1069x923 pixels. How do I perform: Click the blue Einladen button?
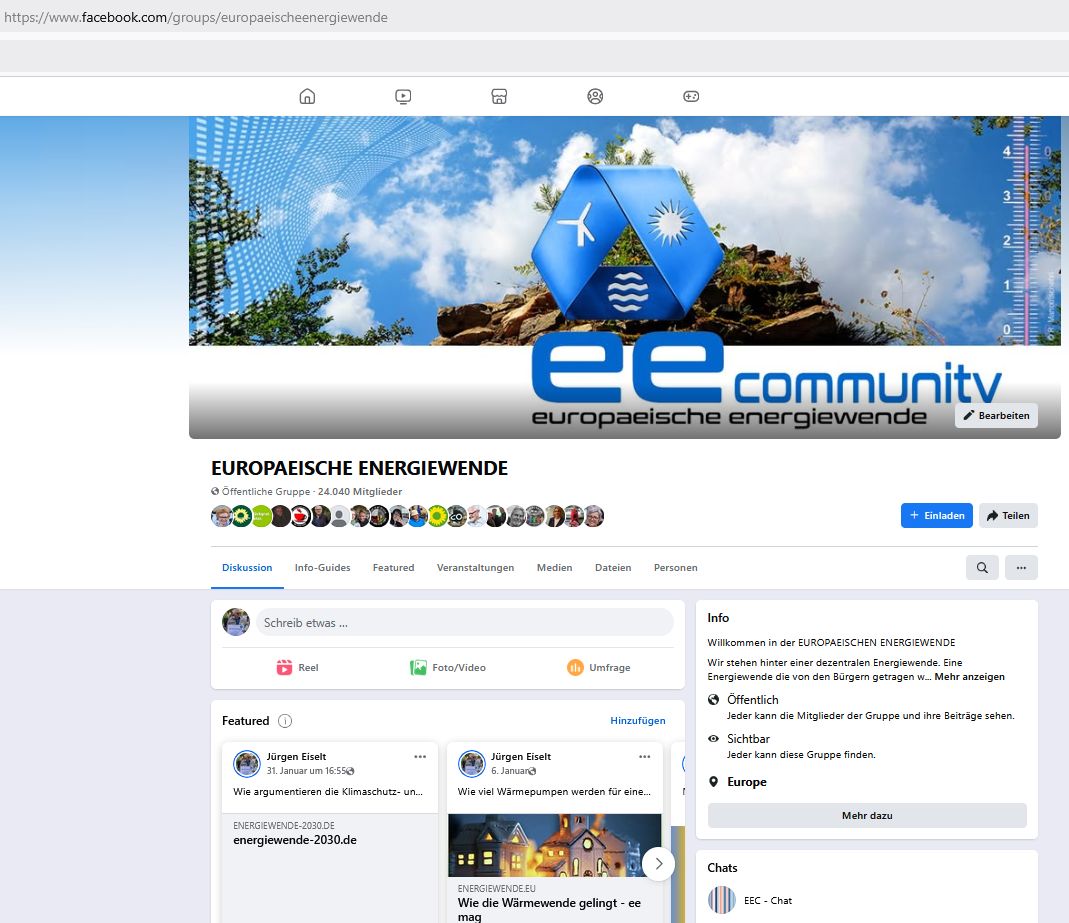936,516
